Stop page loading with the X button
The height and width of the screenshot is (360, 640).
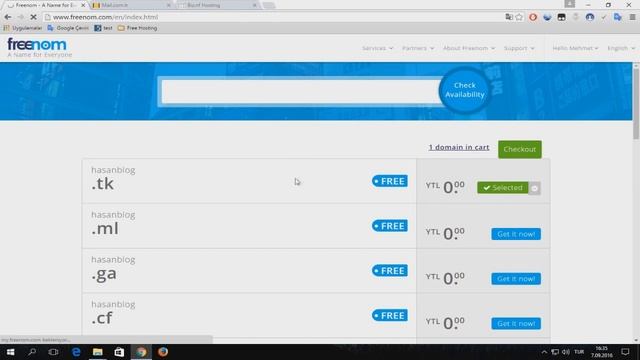tap(33, 17)
